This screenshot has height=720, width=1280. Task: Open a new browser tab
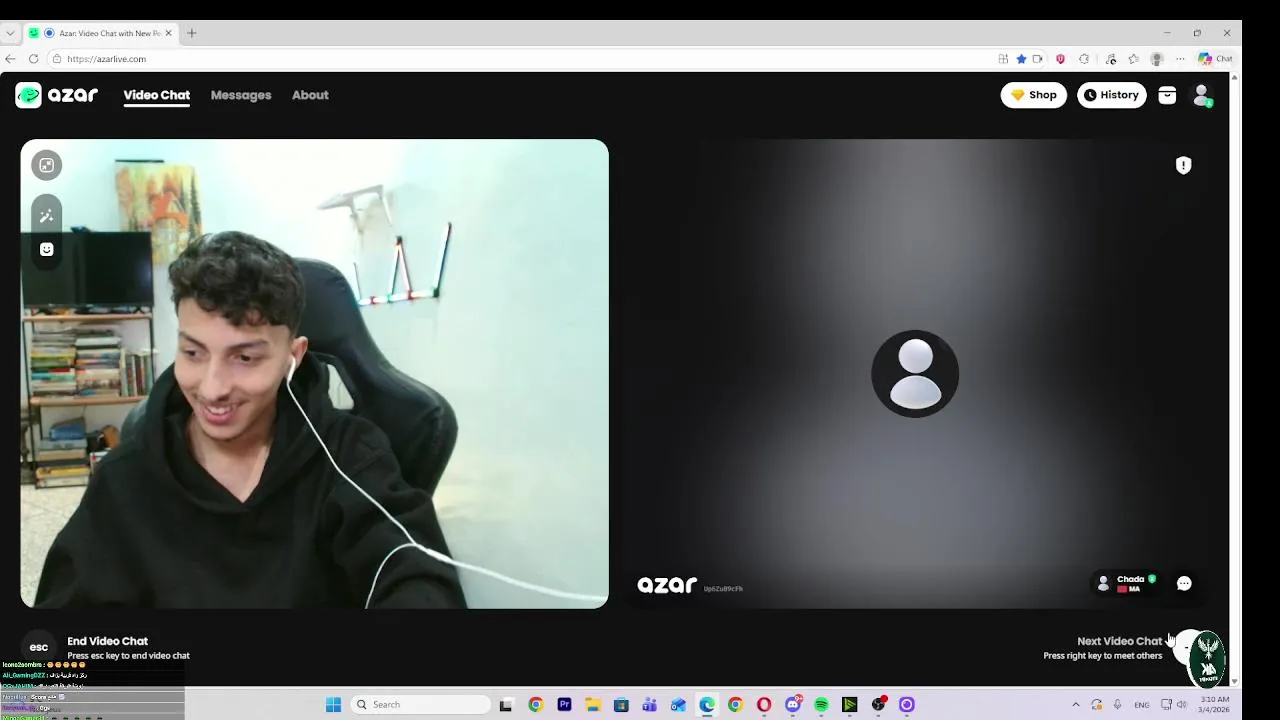click(192, 33)
